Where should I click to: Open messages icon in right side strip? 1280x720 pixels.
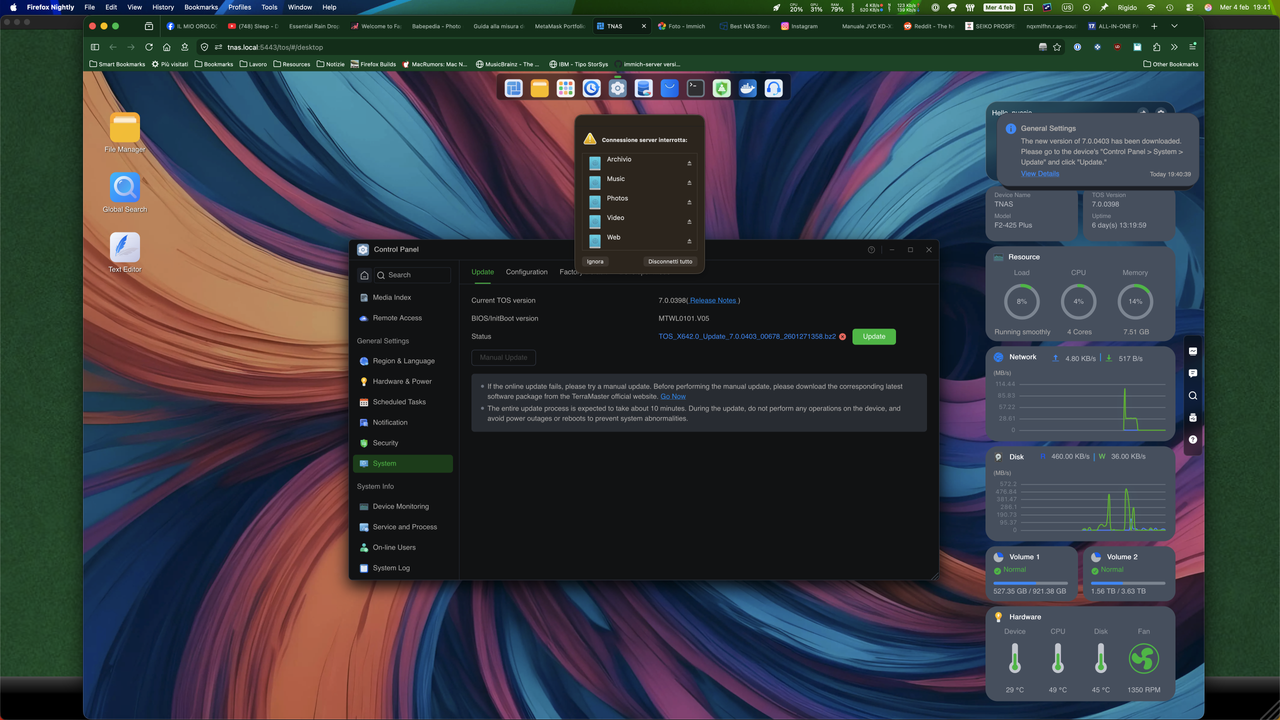click(1193, 373)
